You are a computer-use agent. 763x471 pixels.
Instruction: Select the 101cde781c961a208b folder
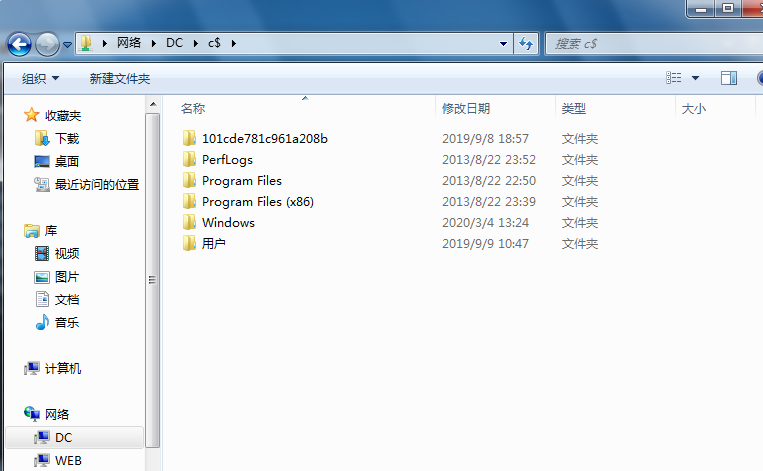[x=264, y=139]
